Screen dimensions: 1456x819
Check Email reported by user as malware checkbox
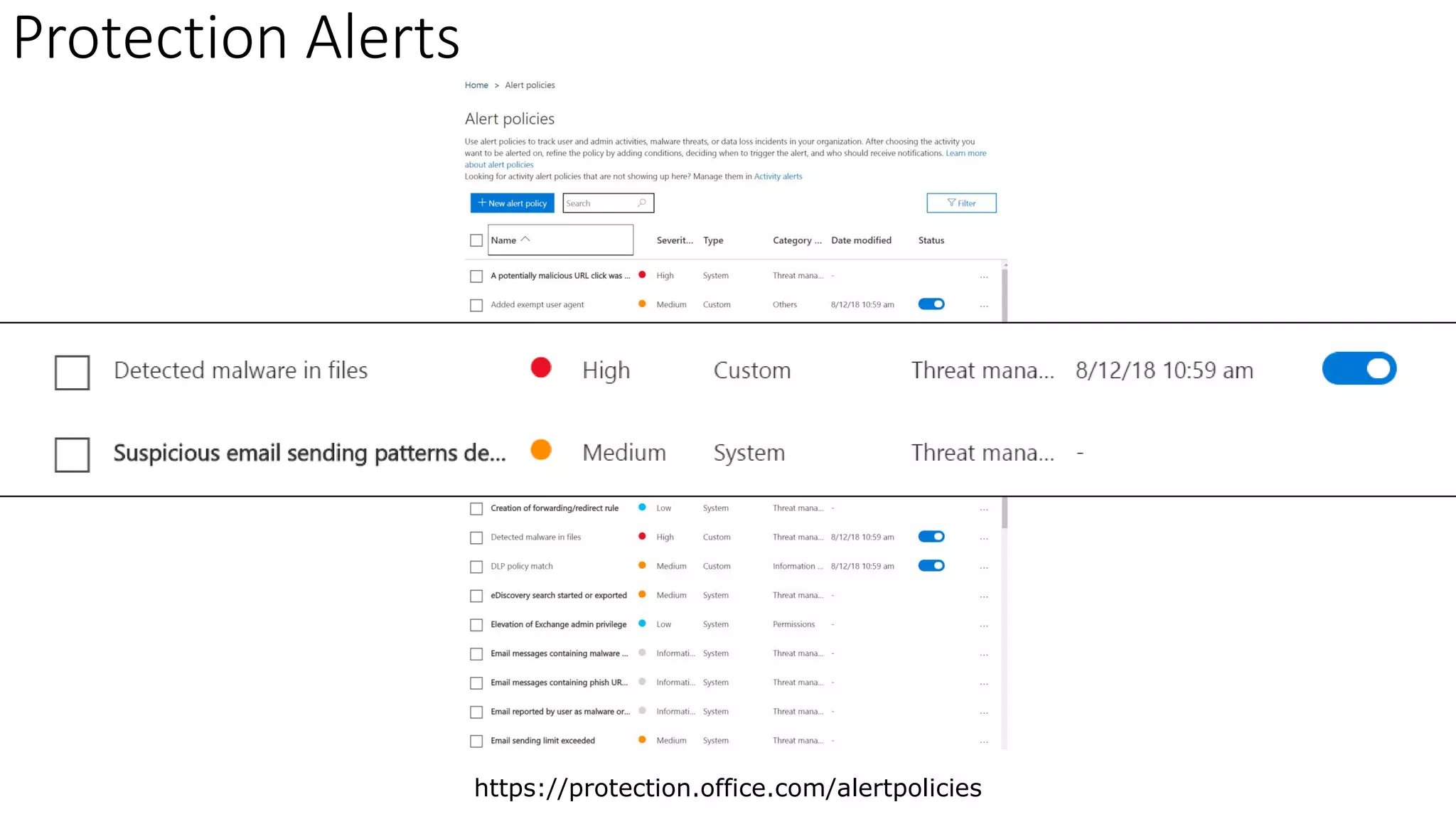[476, 712]
